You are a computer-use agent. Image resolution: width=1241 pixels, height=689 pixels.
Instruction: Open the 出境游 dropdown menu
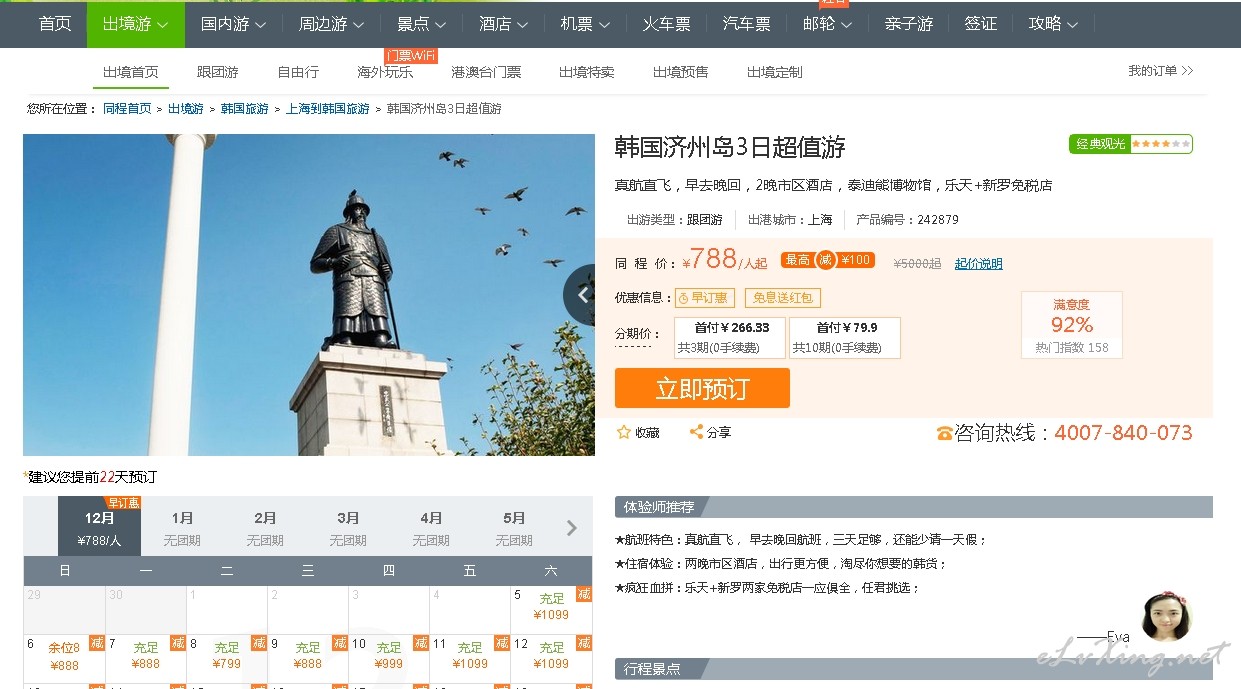tap(136, 24)
